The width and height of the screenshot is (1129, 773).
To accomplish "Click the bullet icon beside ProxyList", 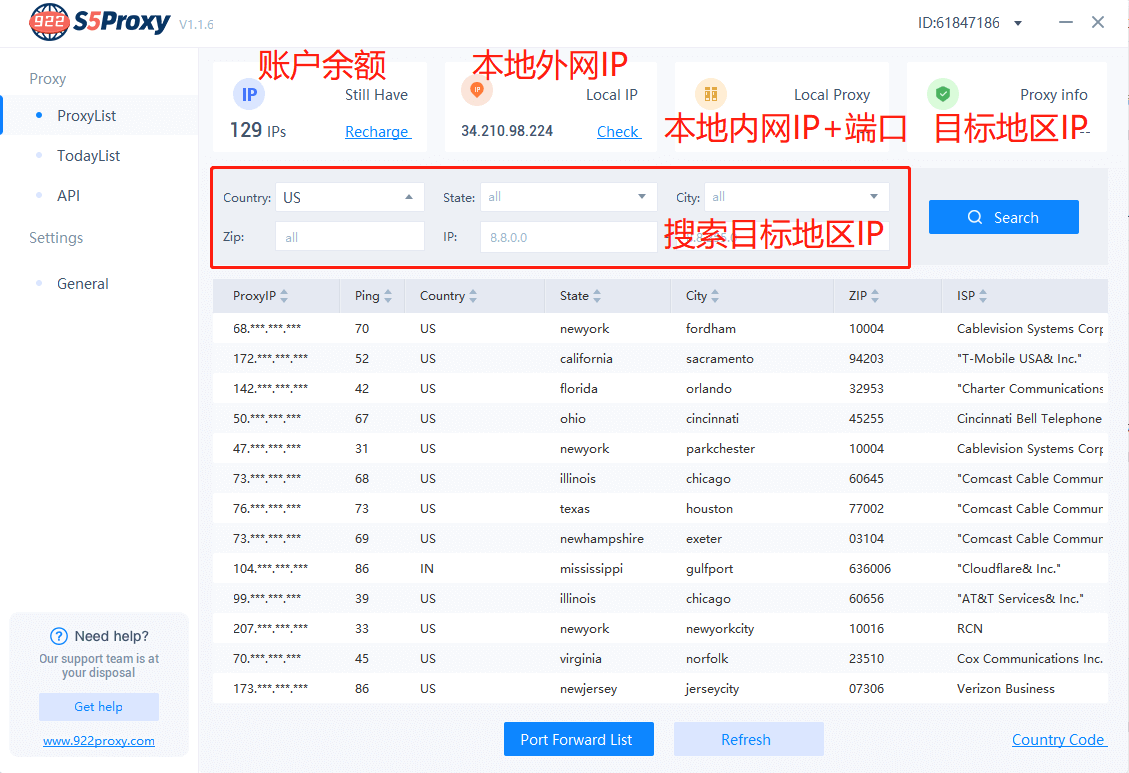I will click(x=40, y=115).
